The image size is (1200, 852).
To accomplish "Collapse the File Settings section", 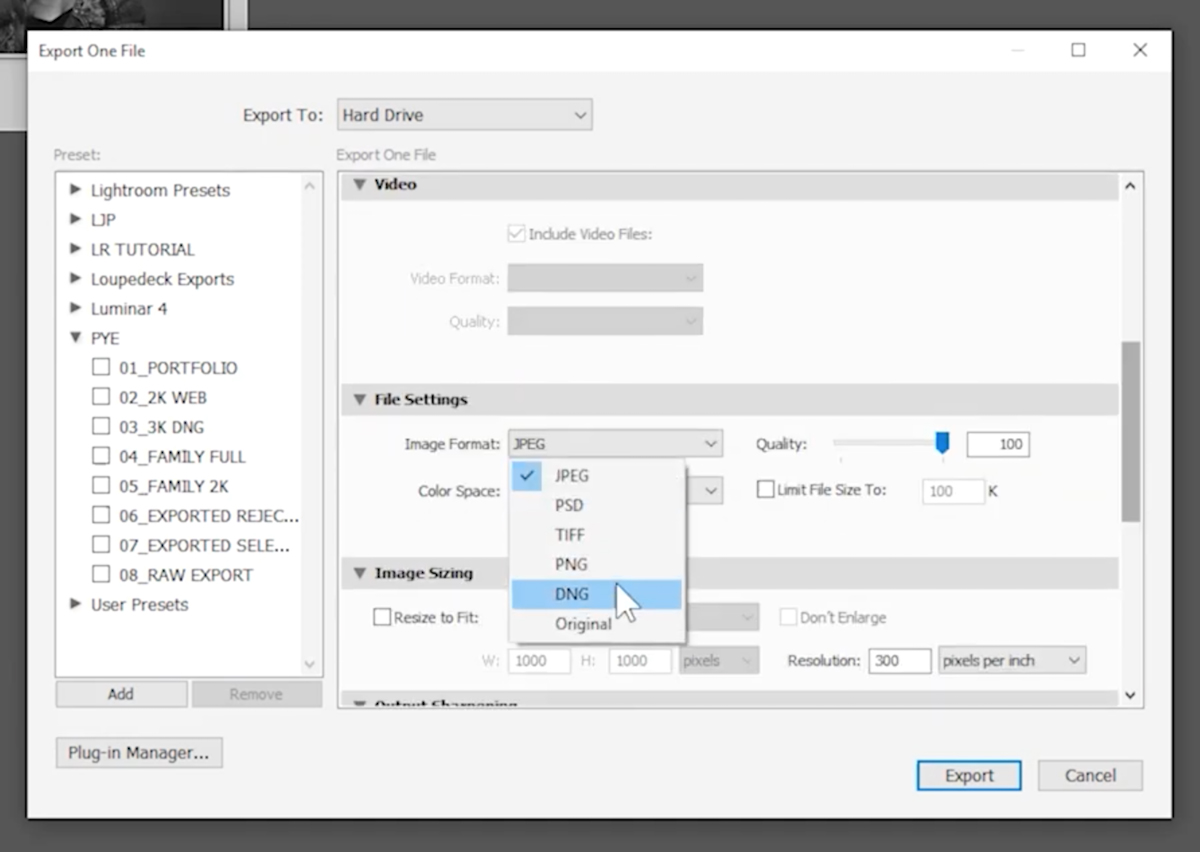I will [360, 400].
